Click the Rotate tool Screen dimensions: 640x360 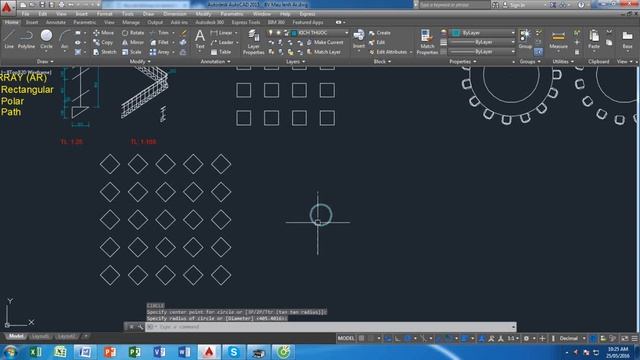[x=133, y=33]
